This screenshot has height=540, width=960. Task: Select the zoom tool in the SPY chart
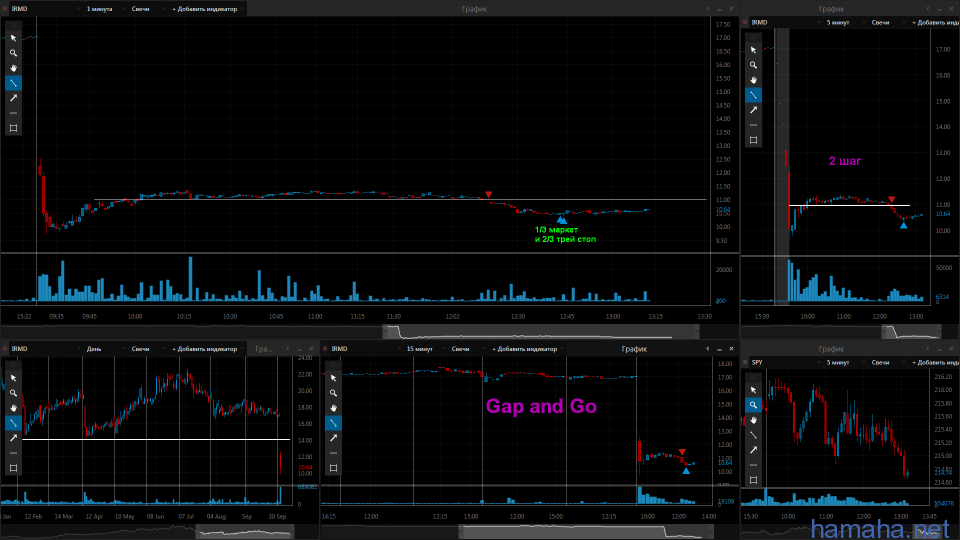point(754,405)
